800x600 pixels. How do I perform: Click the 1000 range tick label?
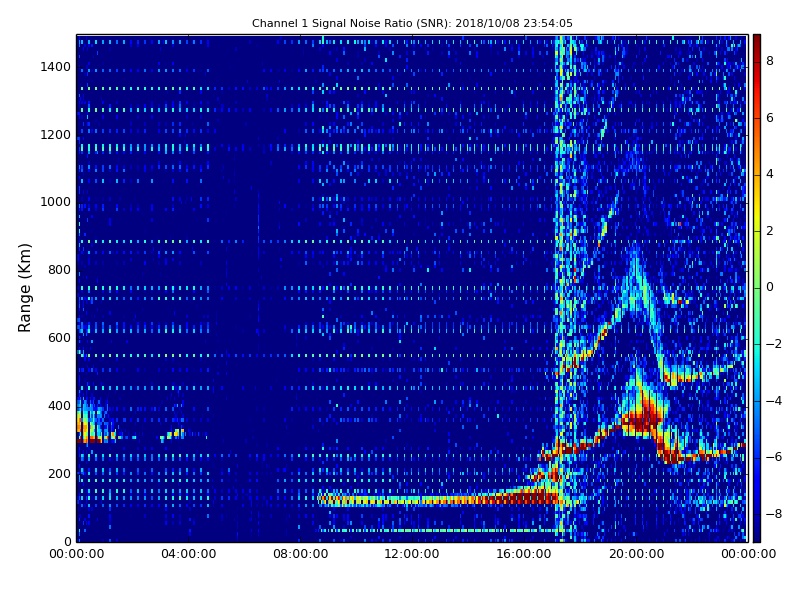pyautogui.click(x=56, y=202)
